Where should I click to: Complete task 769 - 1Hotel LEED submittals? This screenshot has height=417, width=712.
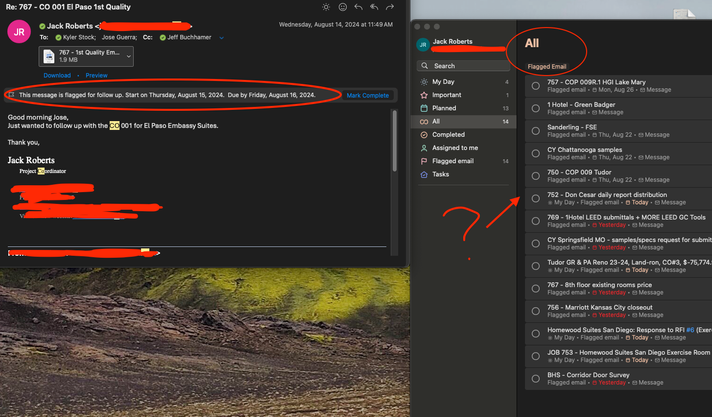[x=536, y=221]
